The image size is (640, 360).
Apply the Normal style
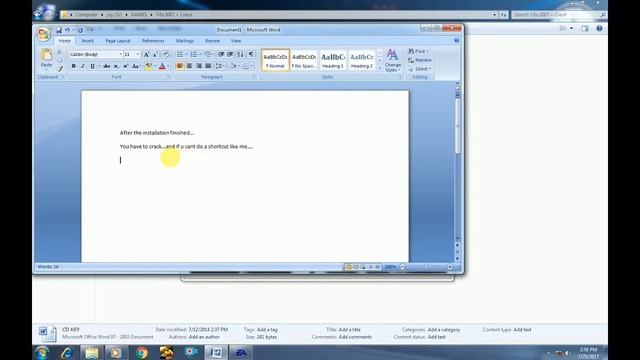(x=275, y=60)
